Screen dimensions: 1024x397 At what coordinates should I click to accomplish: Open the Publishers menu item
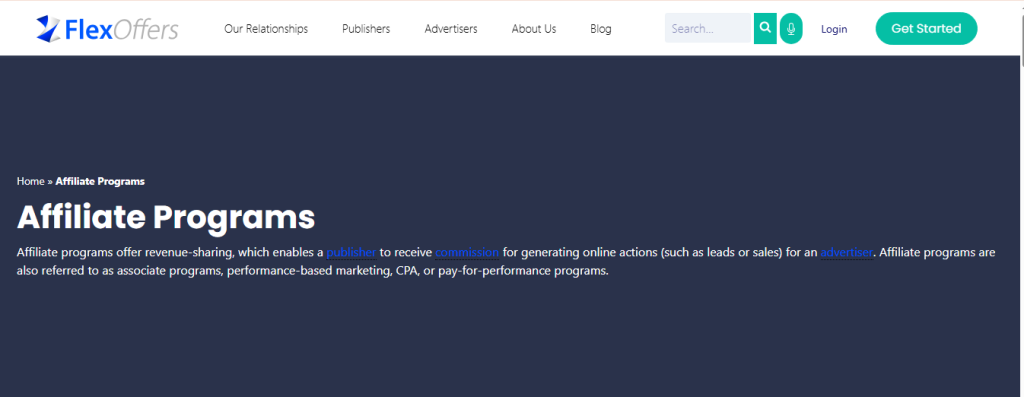pyautogui.click(x=366, y=29)
